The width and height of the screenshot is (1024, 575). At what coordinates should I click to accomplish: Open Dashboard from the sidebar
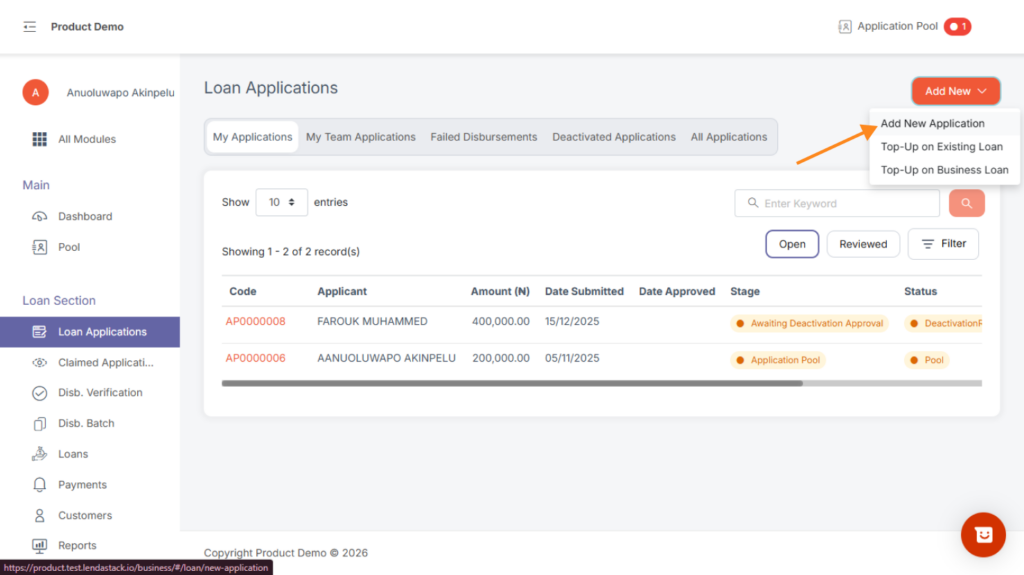[84, 216]
